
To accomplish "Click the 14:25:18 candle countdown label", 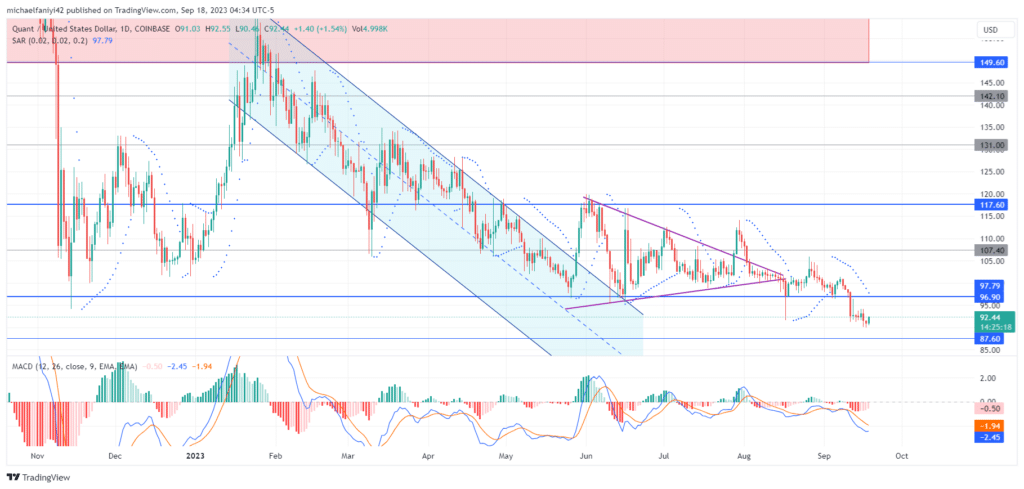I will tap(996, 326).
